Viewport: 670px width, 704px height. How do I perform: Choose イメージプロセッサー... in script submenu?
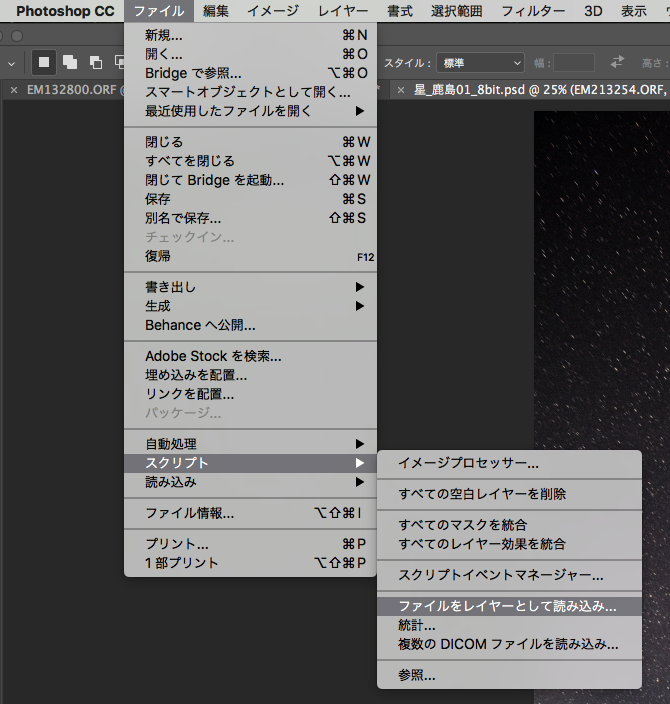509,463
